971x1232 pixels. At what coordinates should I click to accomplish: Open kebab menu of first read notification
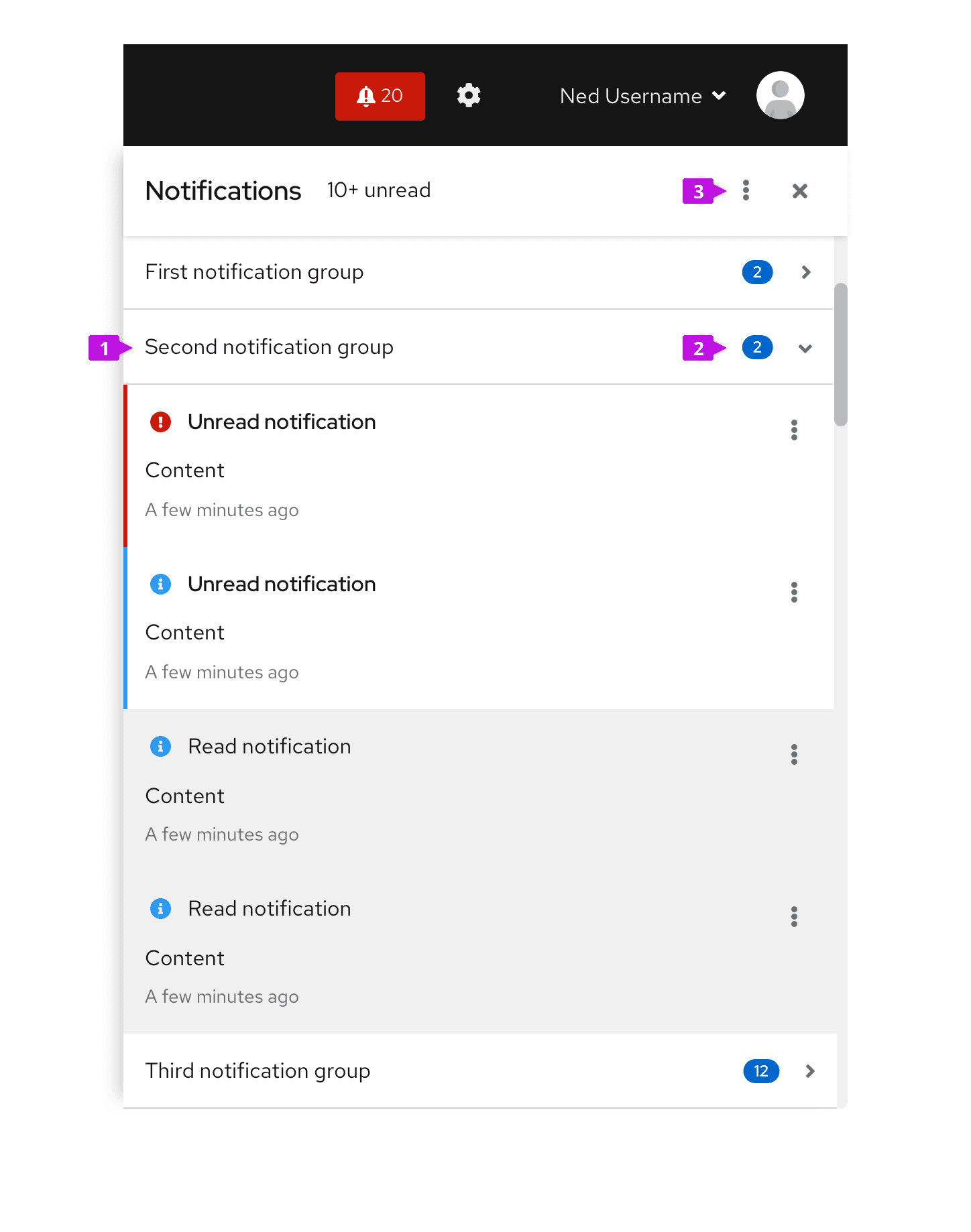794,755
